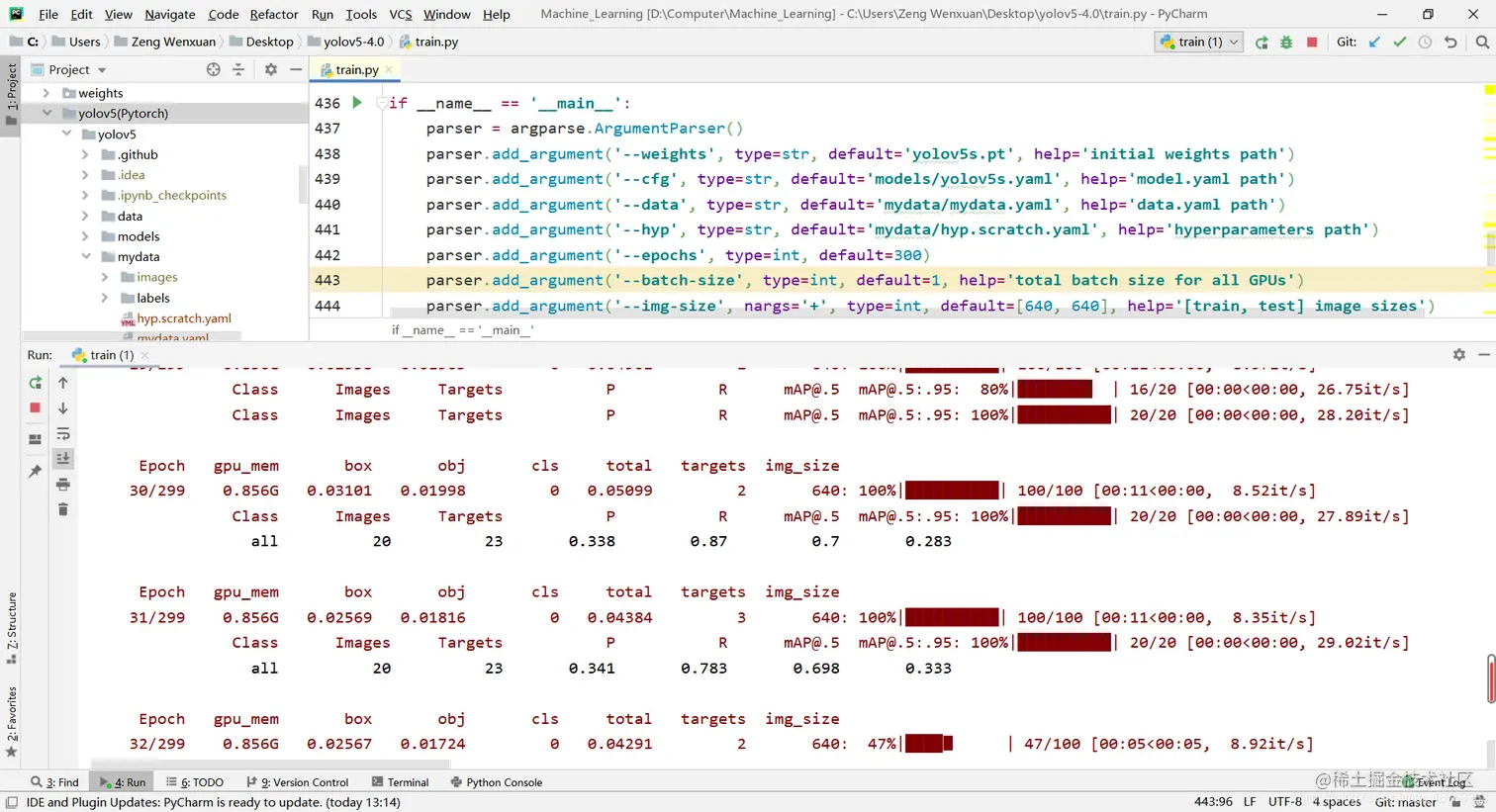Stop the running process from the top toolbar
The width and height of the screenshot is (1496, 812).
pyautogui.click(x=1312, y=43)
